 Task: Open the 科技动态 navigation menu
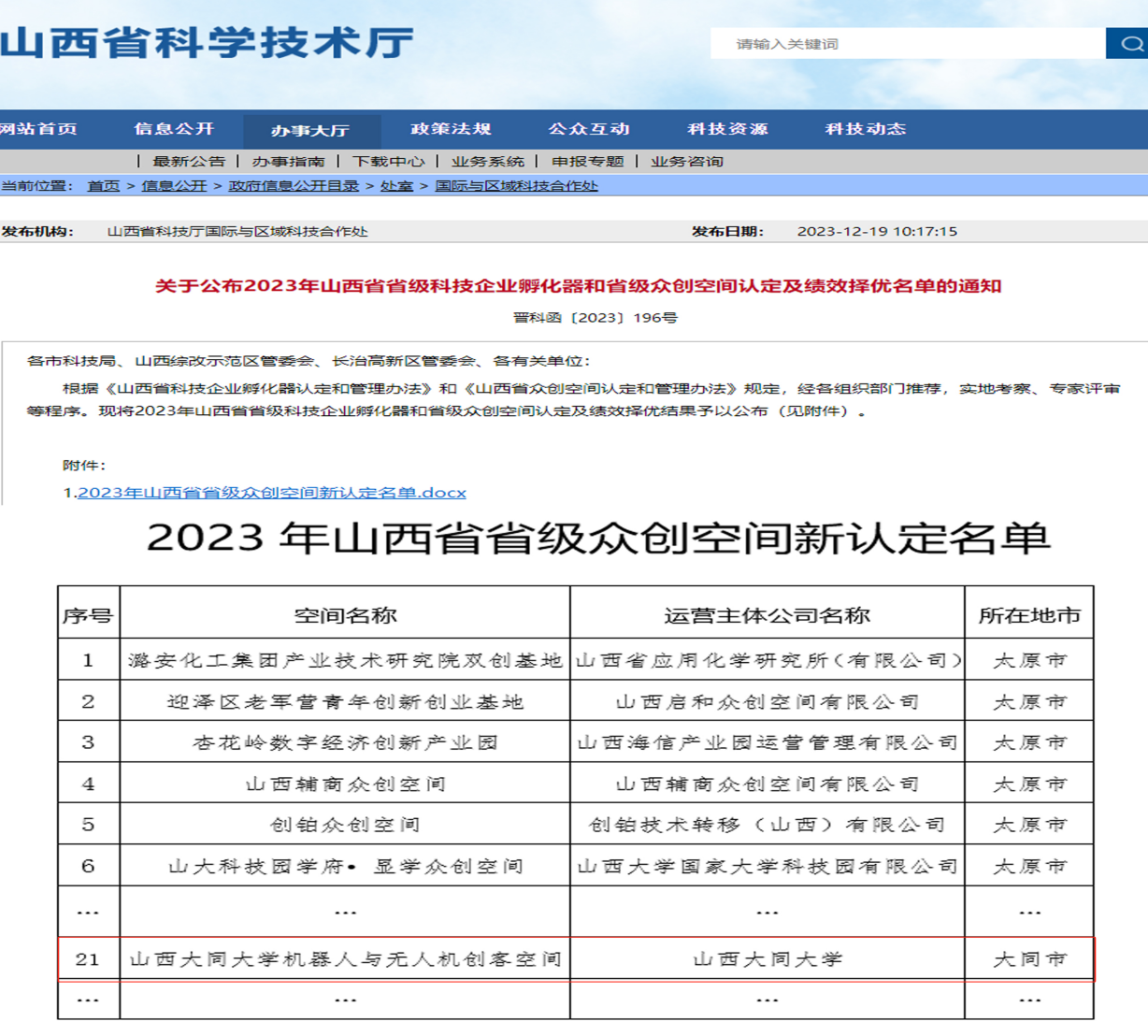point(866,129)
